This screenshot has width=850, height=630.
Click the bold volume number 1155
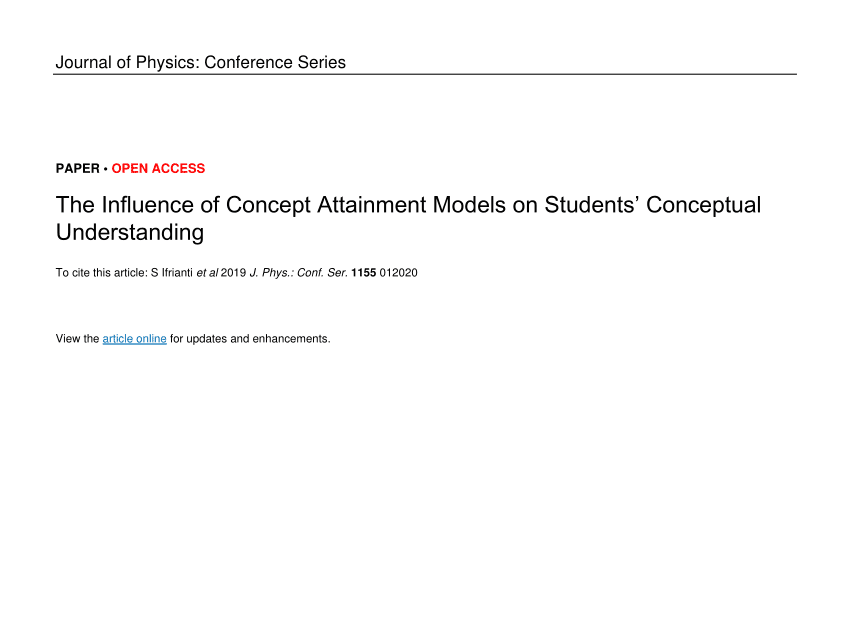pyautogui.click(x=364, y=273)
